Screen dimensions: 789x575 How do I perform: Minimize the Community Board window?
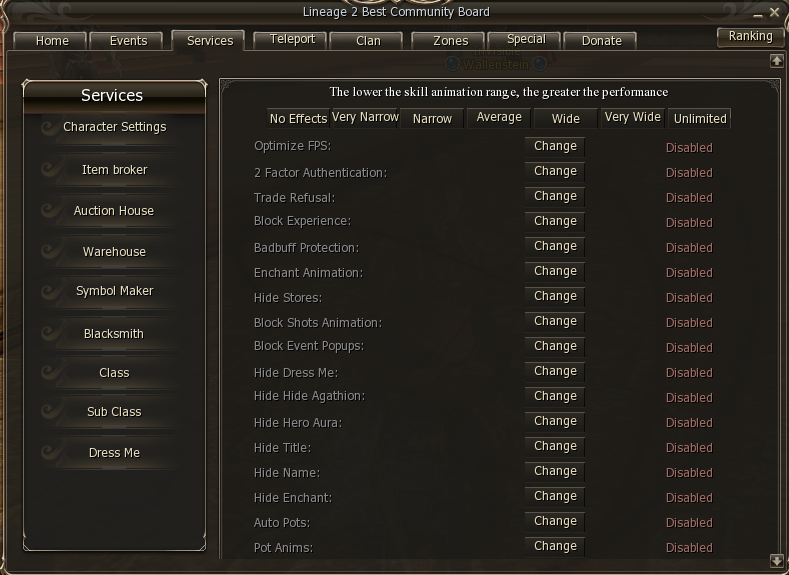coord(758,14)
